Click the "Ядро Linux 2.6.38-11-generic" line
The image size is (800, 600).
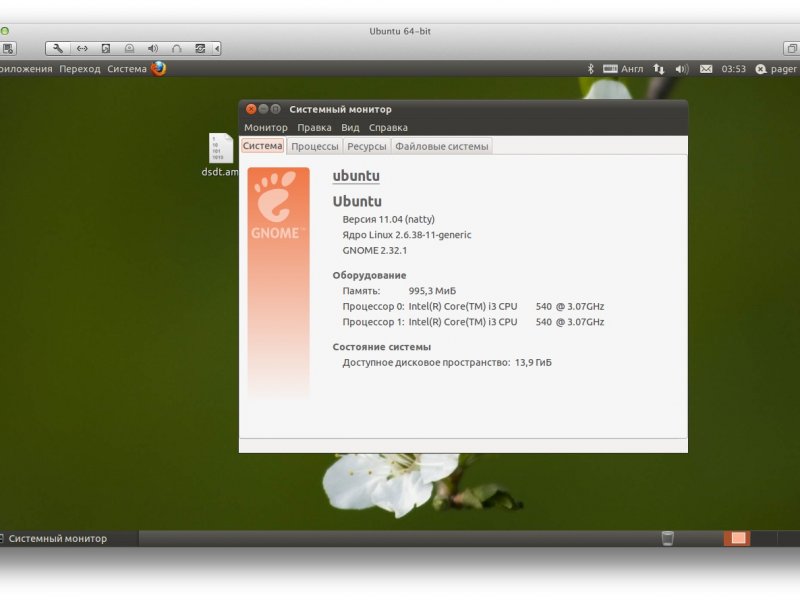point(407,235)
